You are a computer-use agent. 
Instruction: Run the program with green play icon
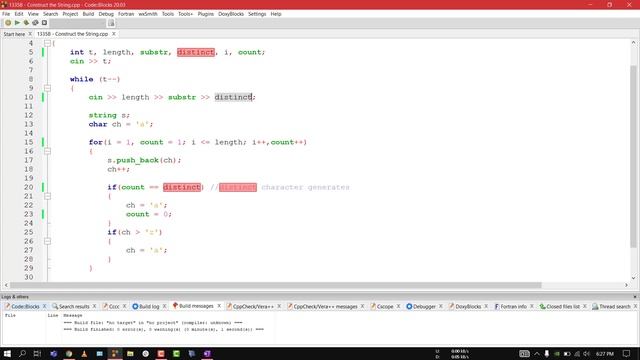(17, 23)
